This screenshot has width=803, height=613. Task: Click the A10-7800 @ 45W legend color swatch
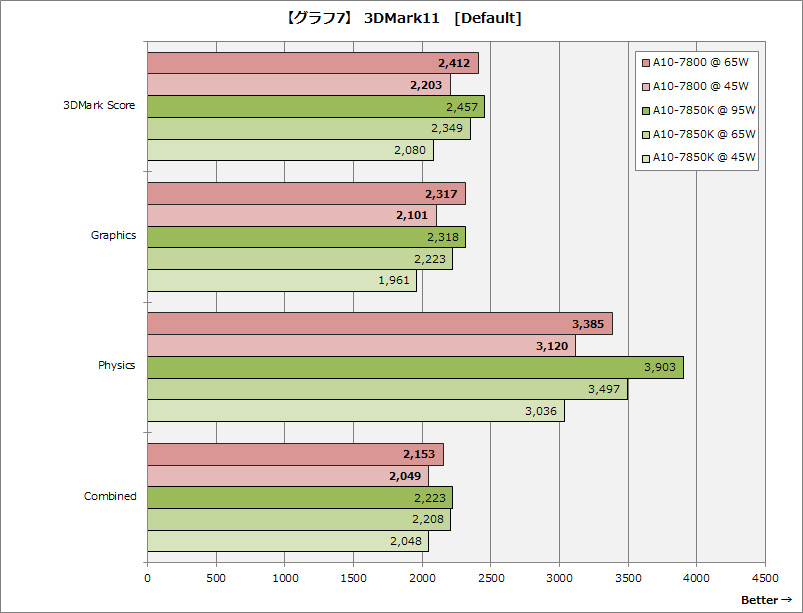tap(646, 87)
